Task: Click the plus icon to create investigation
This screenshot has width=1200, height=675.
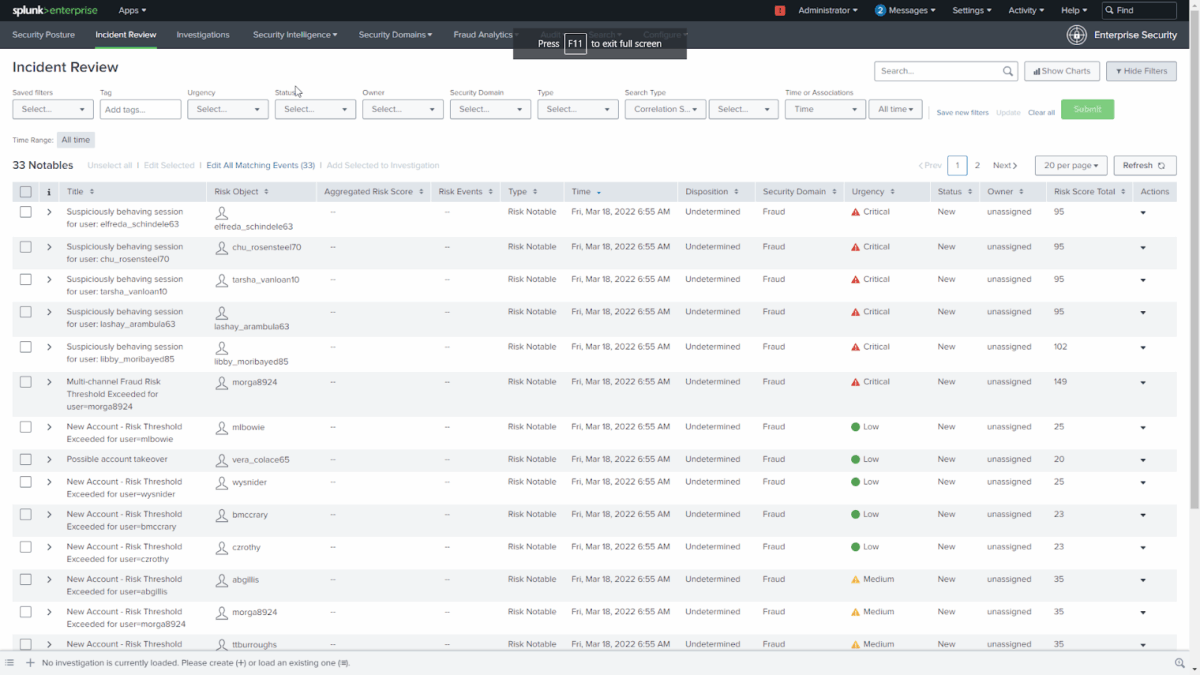Action: (30, 663)
